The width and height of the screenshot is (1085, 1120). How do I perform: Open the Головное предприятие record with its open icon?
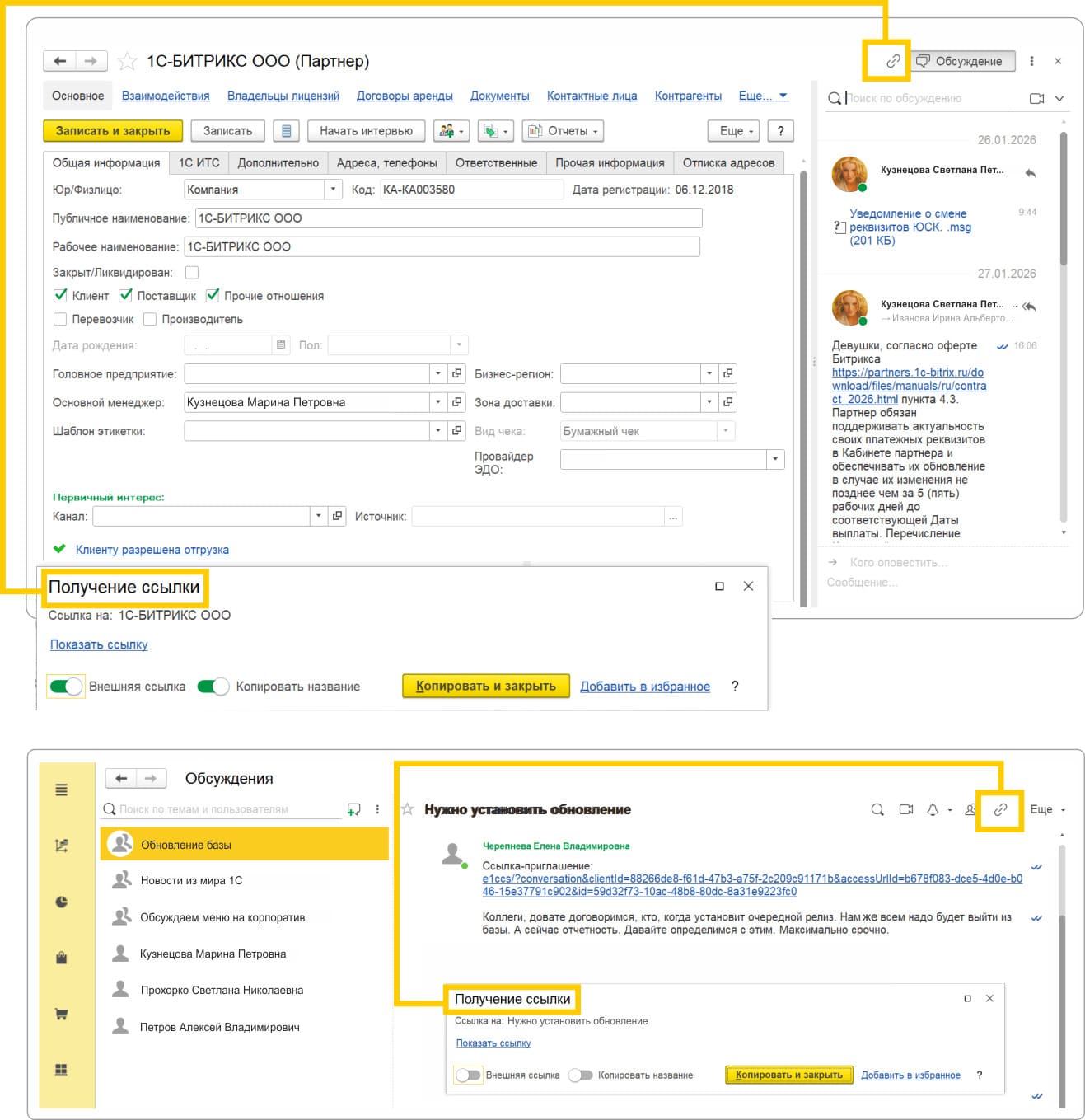coord(457,374)
